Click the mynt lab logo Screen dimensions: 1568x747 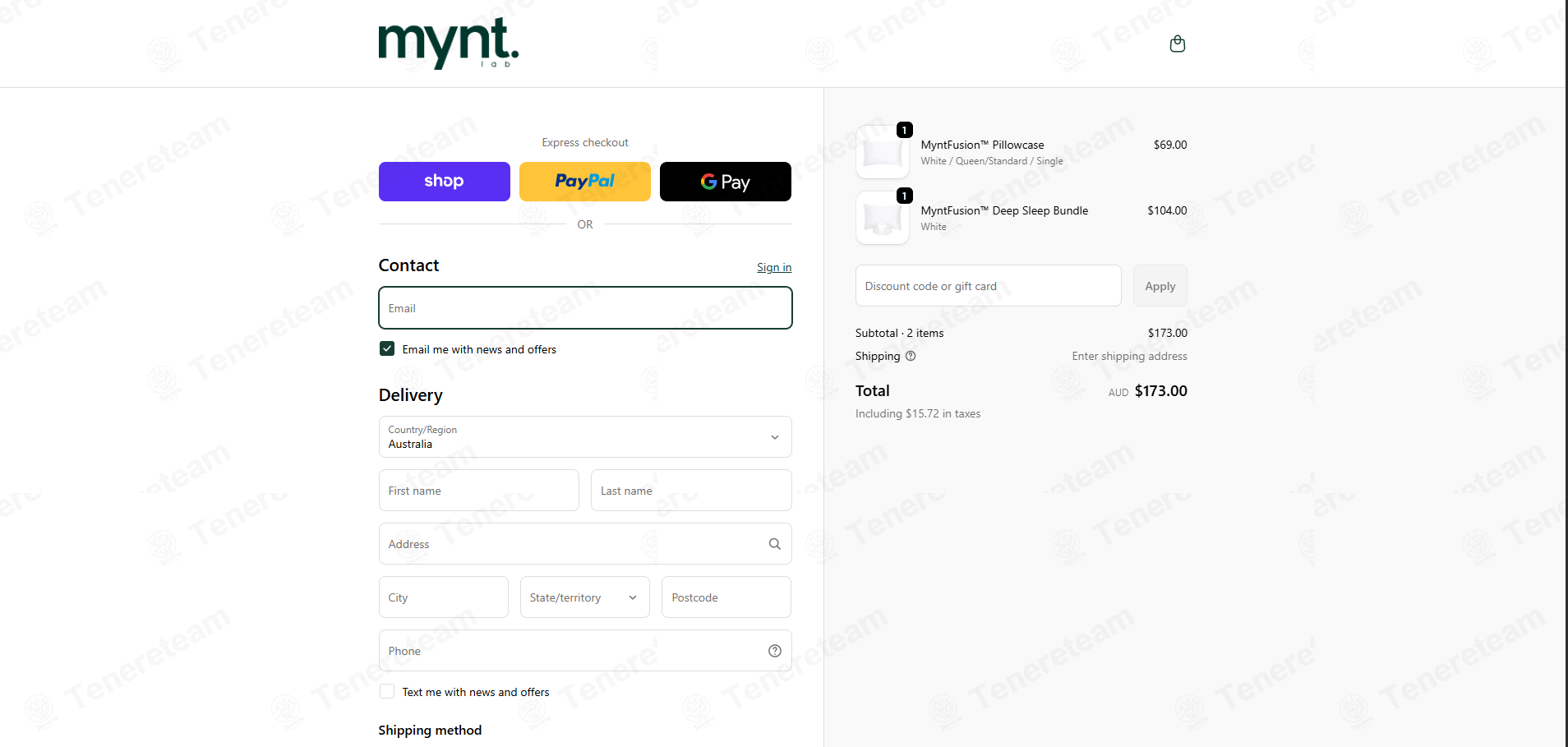pyautogui.click(x=449, y=44)
